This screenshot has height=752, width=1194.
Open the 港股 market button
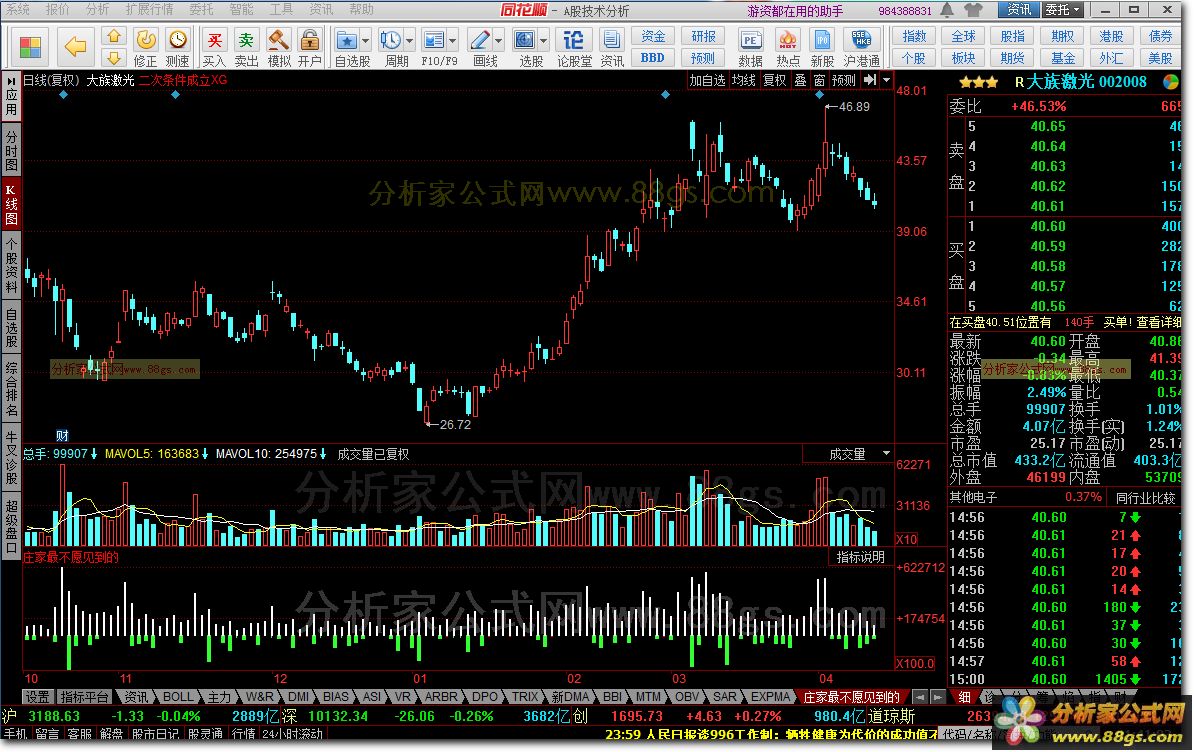click(x=1111, y=37)
